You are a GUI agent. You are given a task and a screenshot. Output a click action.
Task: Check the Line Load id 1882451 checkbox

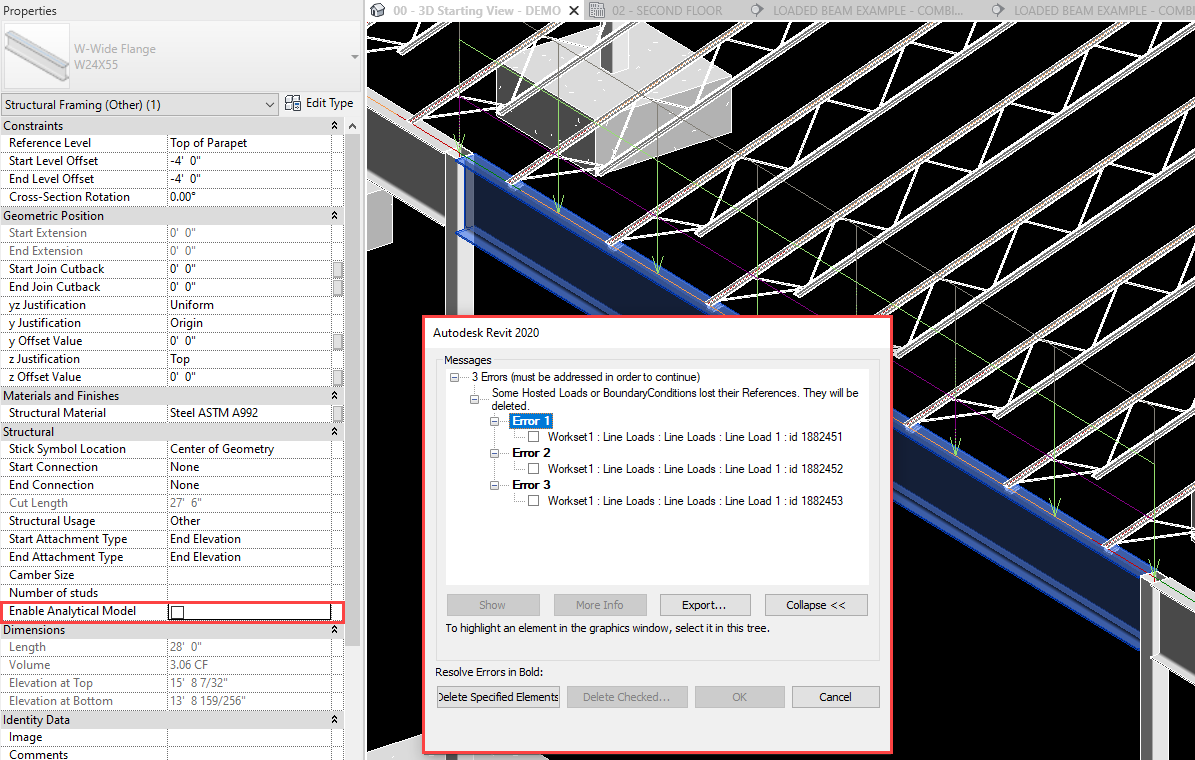point(533,437)
